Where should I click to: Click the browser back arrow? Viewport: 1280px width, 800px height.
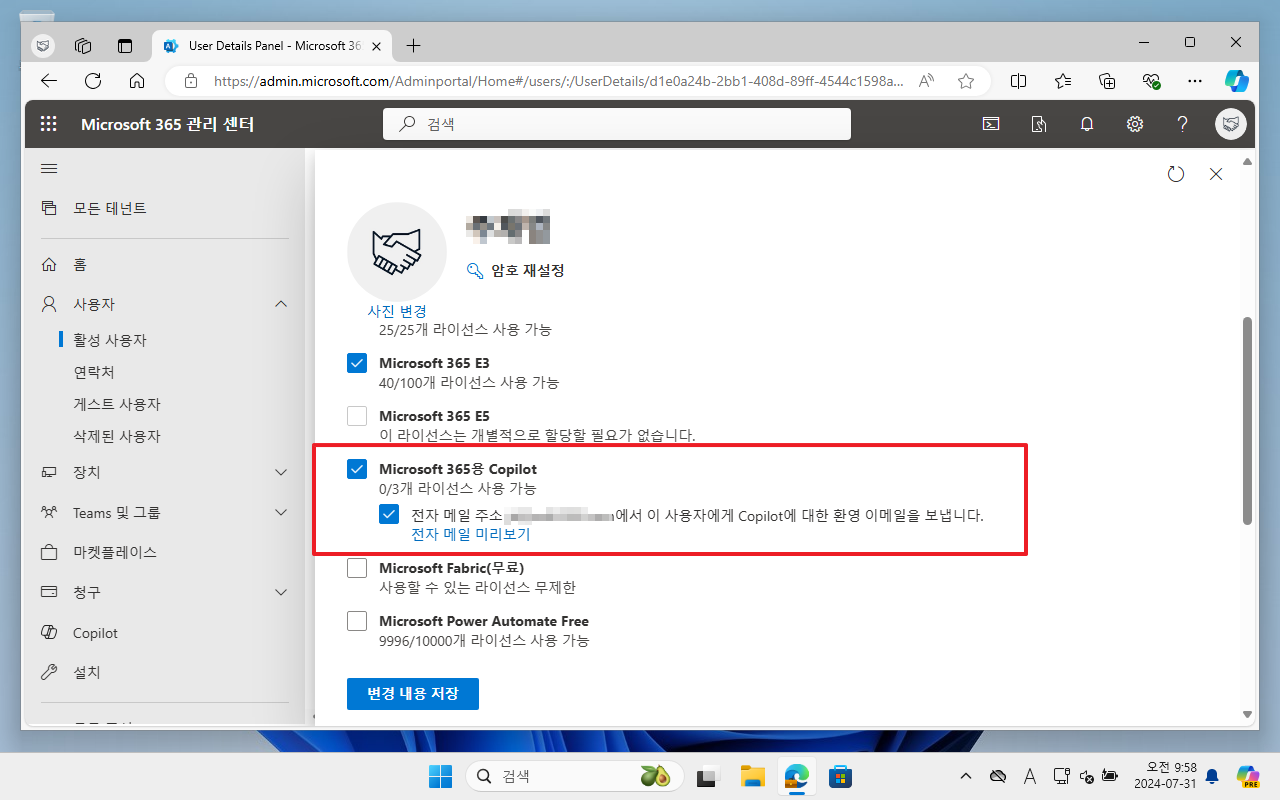point(49,81)
